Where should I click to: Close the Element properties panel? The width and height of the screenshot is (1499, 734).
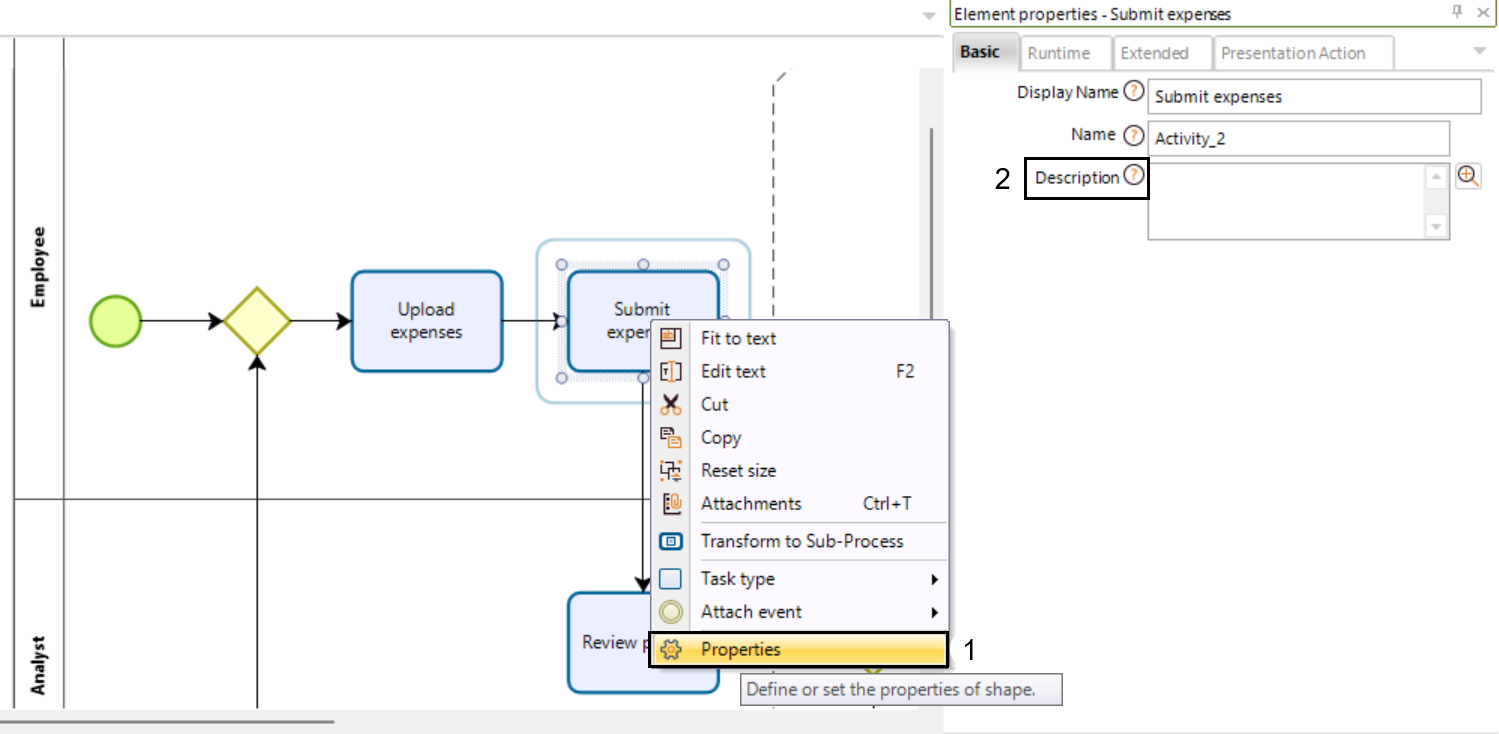point(1482,12)
